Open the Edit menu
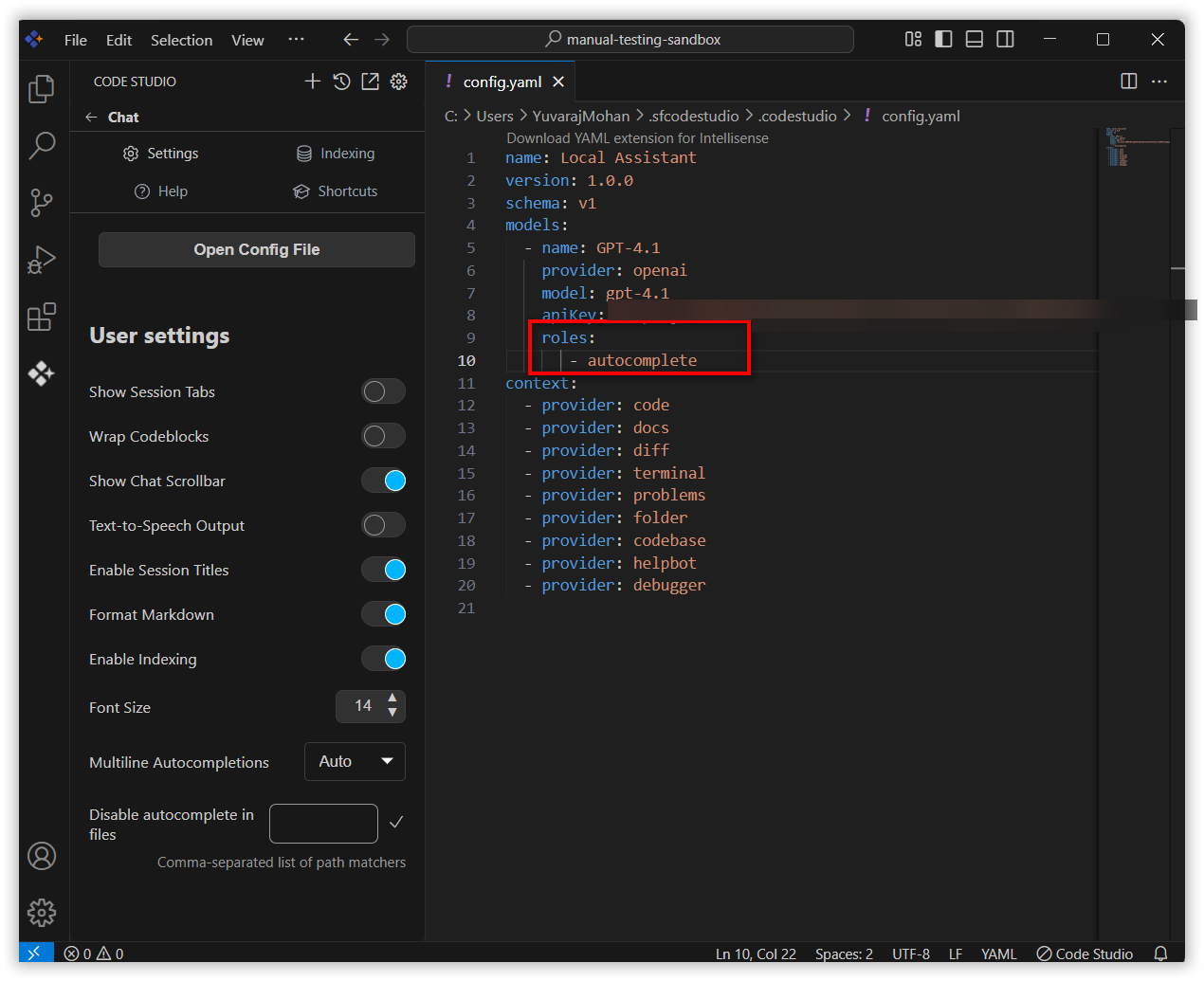The image size is (1204, 981). [x=119, y=40]
